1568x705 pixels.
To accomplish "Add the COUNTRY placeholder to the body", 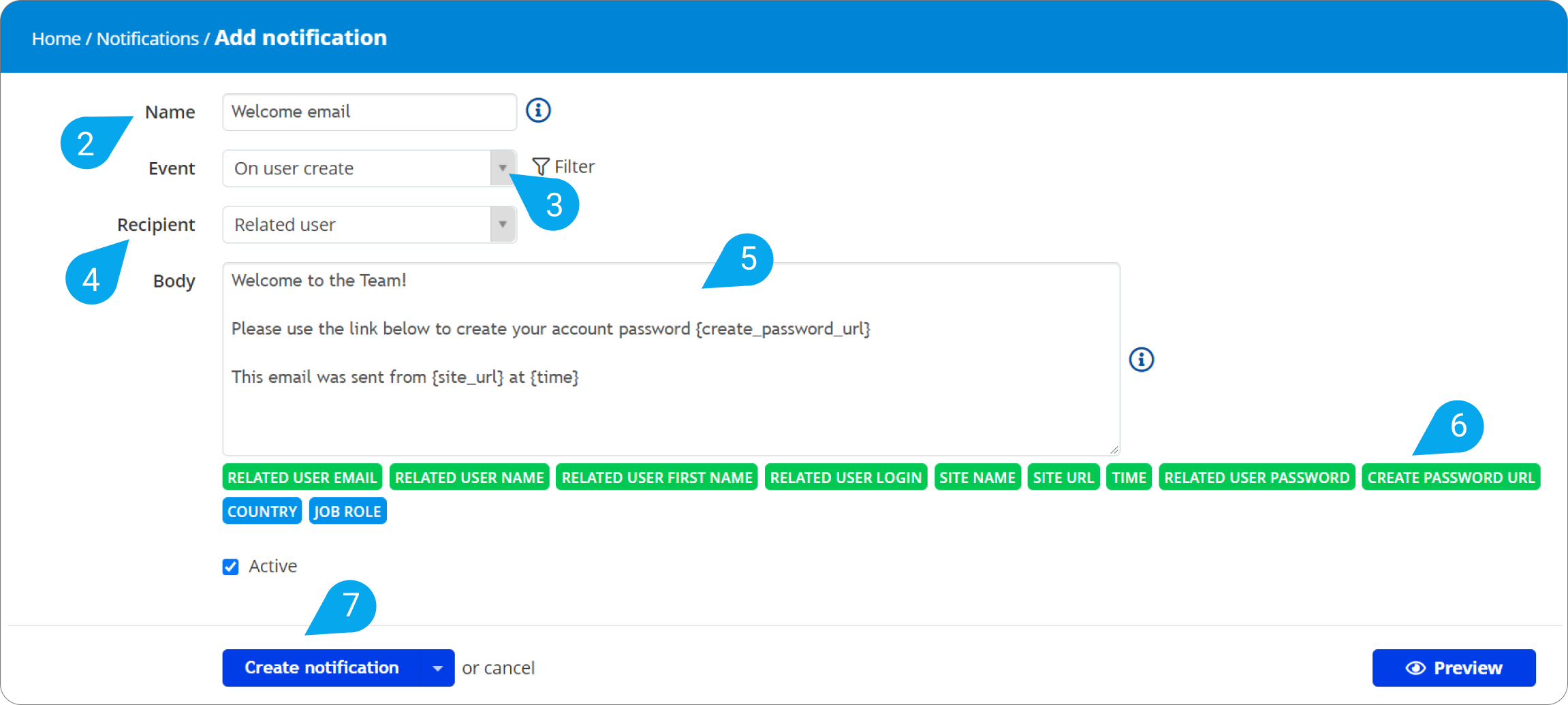I will tap(262, 511).
